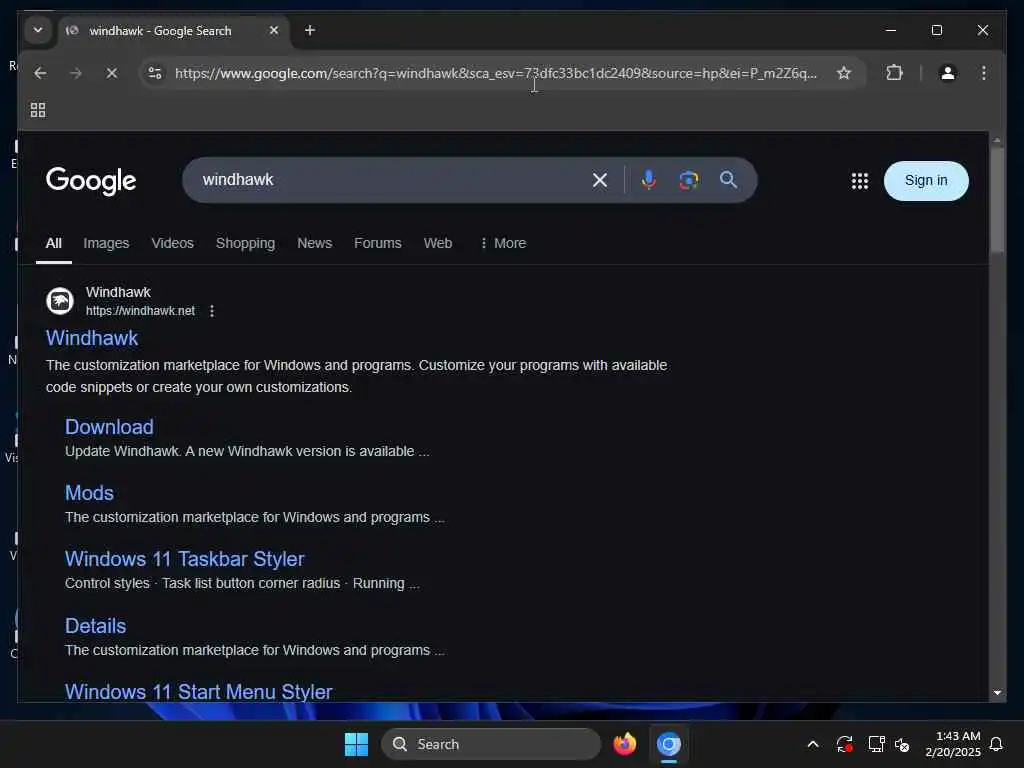Click the Chromium taskbar icon
This screenshot has width=1024, height=768.
(669, 744)
